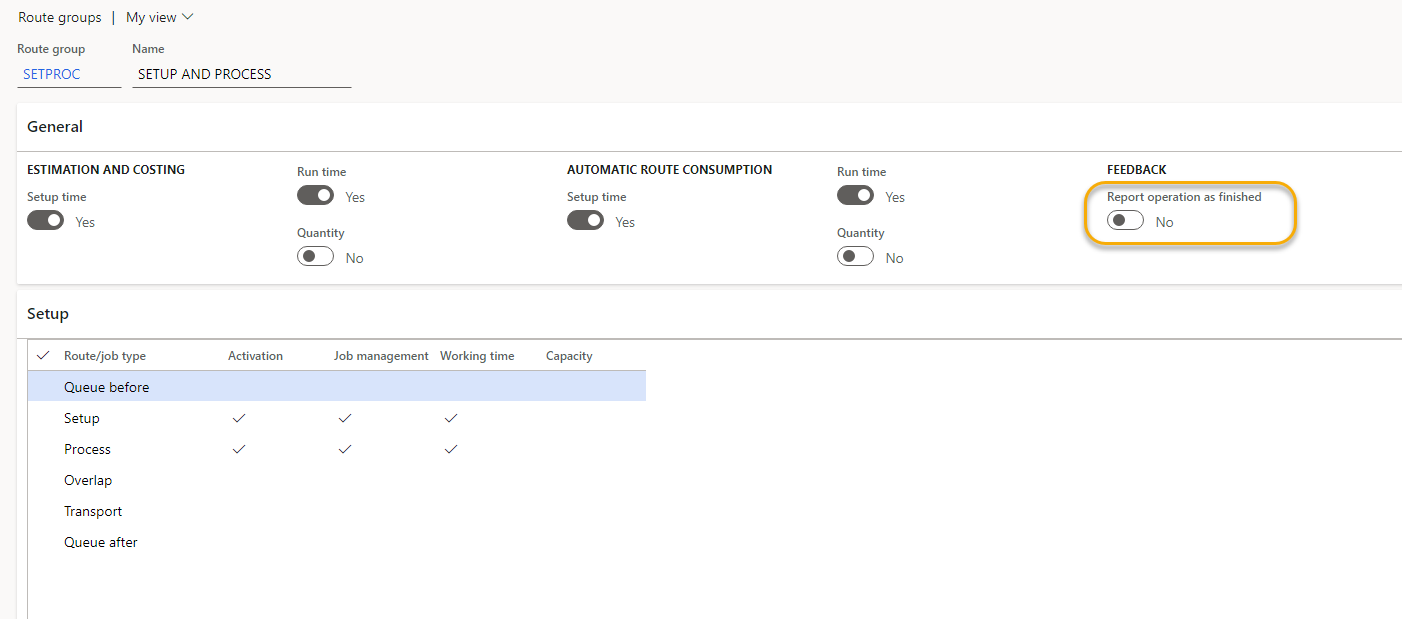This screenshot has height=619, width=1402.
Task: Toggle Run time under Estimation and costing
Action: pyautogui.click(x=316, y=196)
